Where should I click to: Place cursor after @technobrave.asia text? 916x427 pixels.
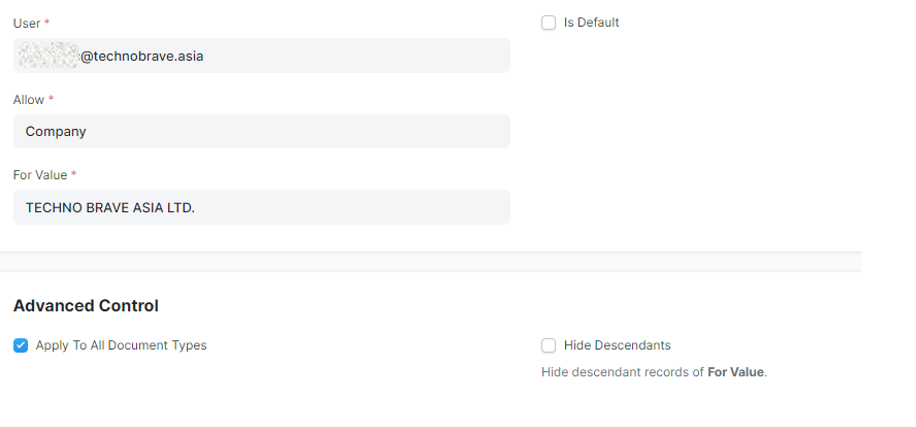click(x=204, y=56)
